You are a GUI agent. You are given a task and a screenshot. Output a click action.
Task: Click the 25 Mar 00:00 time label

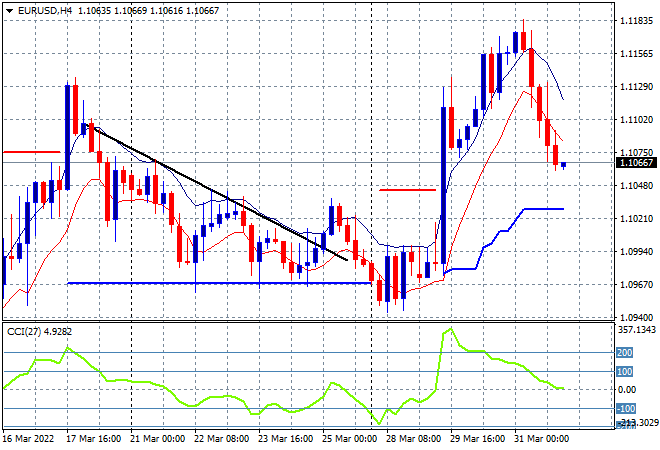click(x=349, y=439)
